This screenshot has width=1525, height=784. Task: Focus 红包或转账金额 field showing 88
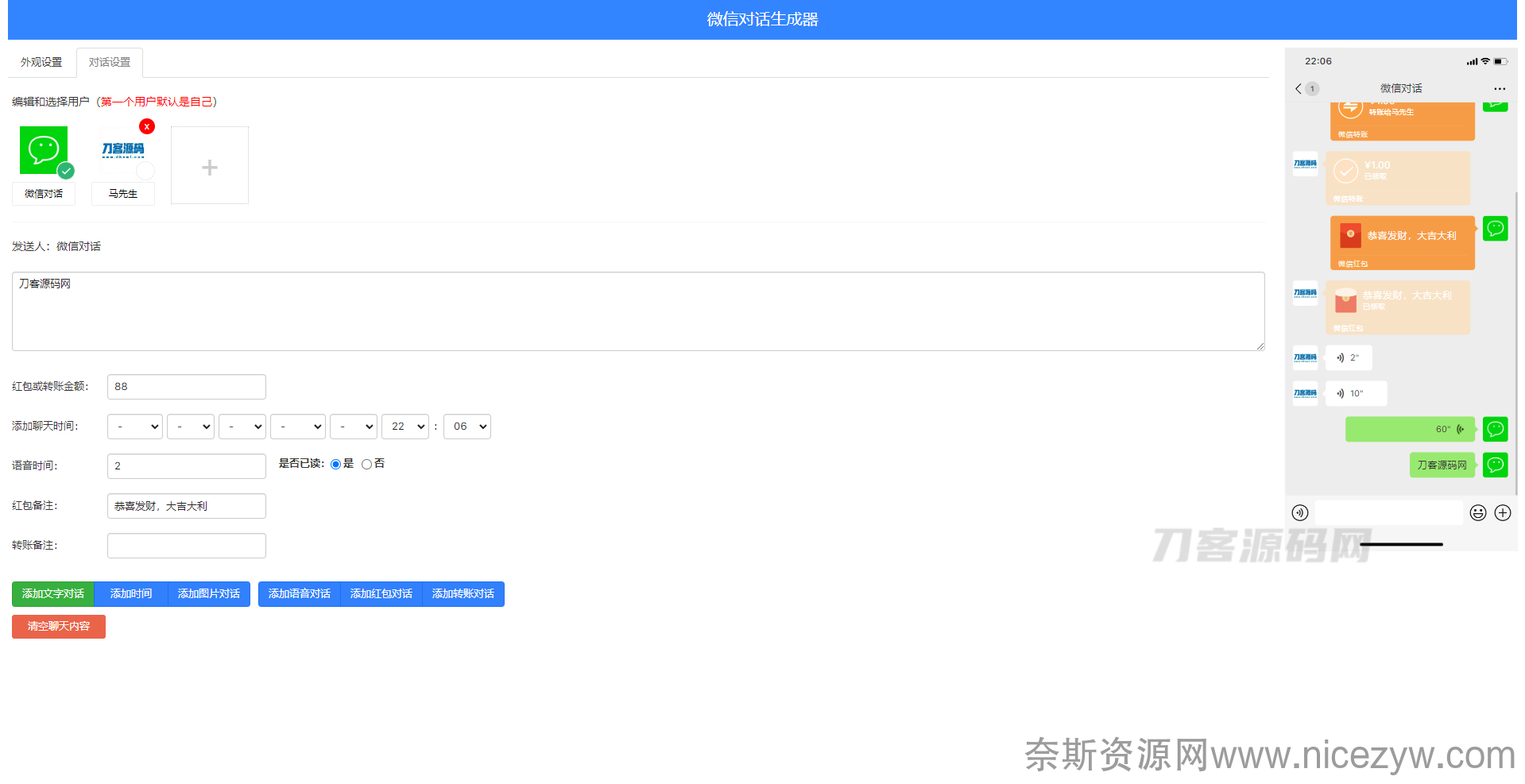[x=187, y=387]
